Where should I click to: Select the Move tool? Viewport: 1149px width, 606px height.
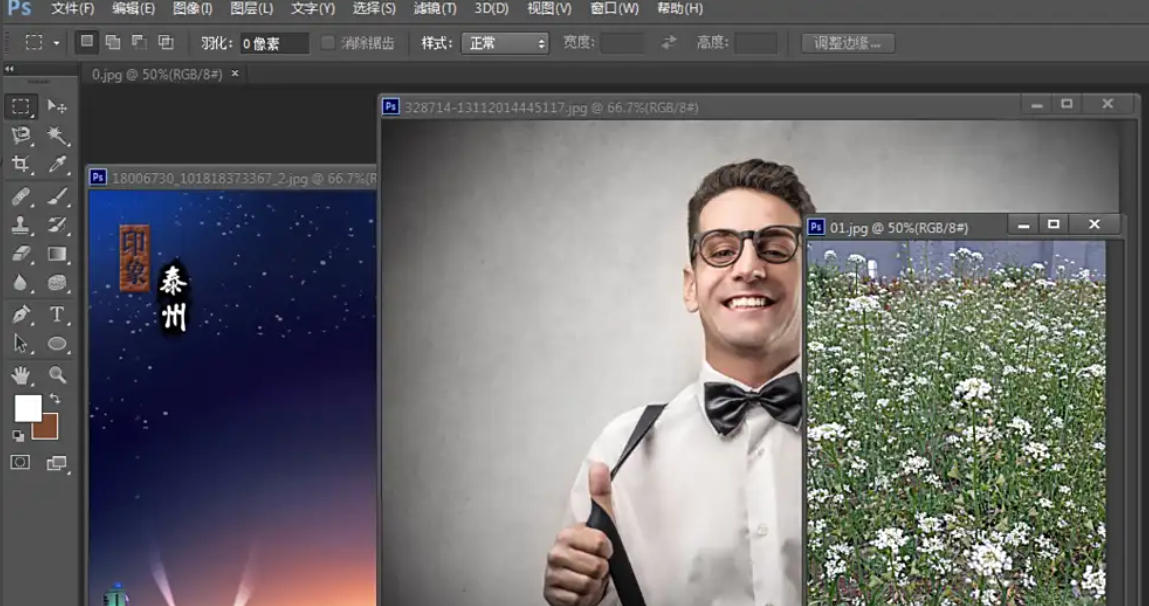[x=57, y=106]
